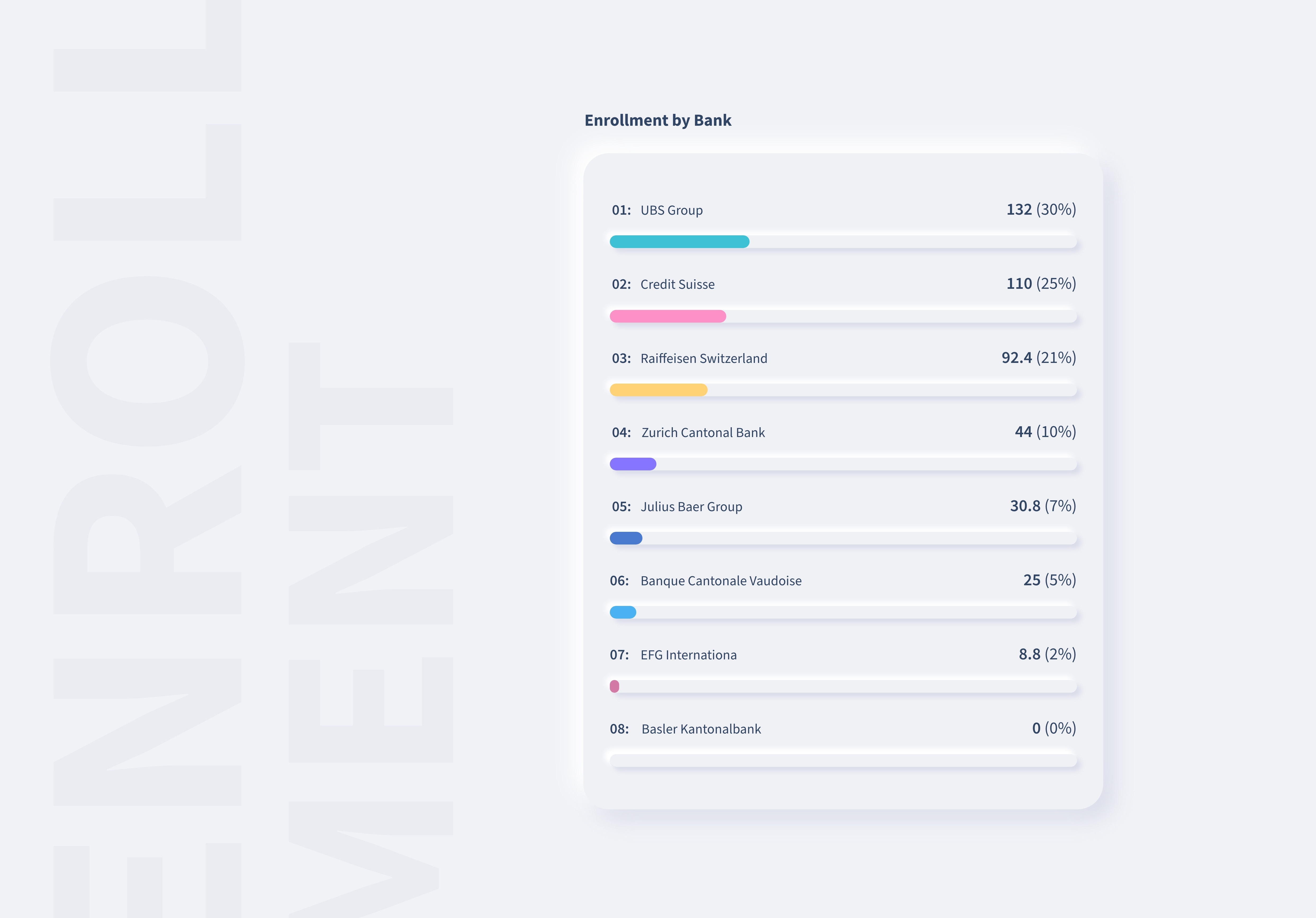Click the yellow Raiffeisen progress bar fill
1316x918 pixels.
point(658,390)
